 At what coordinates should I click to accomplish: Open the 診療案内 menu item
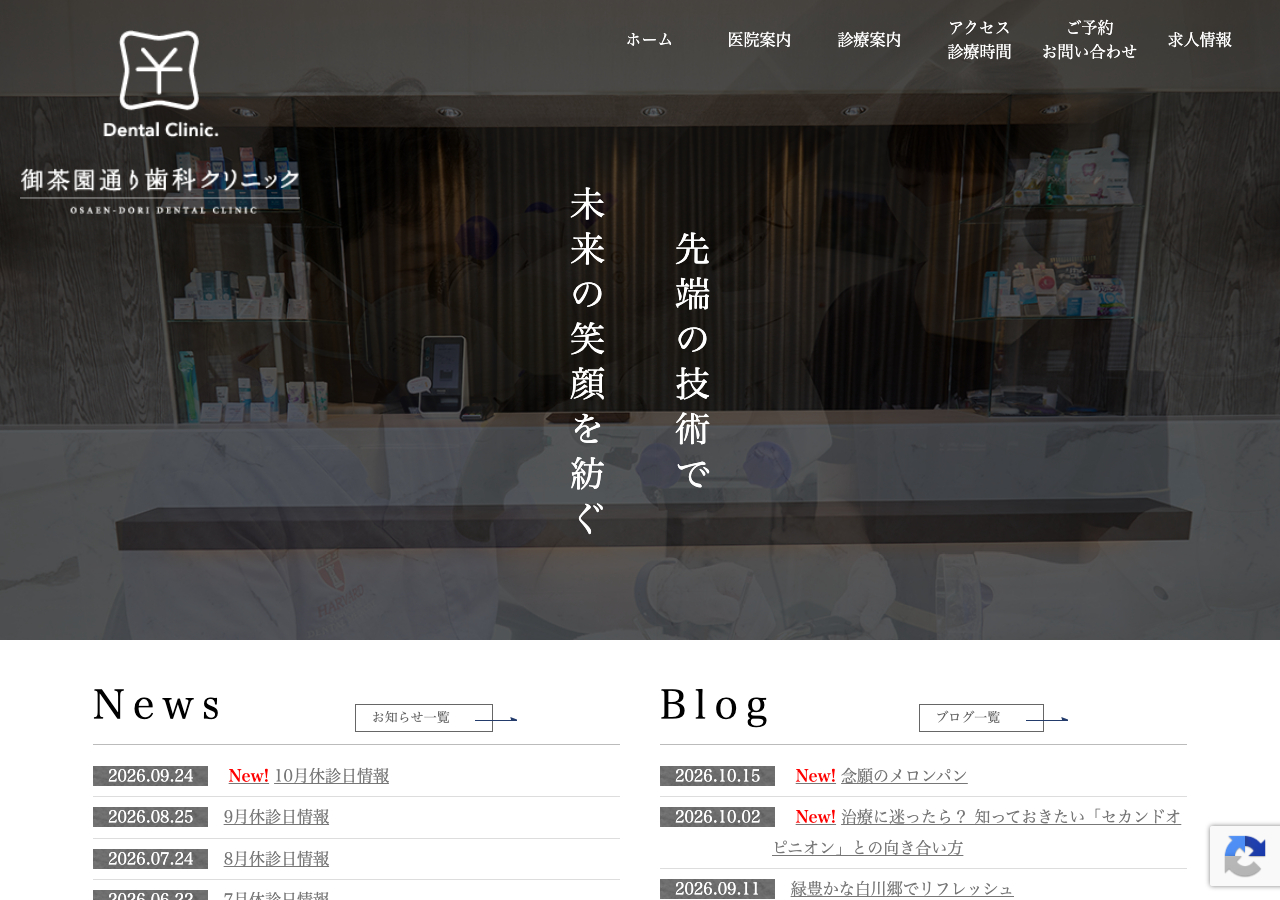(870, 40)
